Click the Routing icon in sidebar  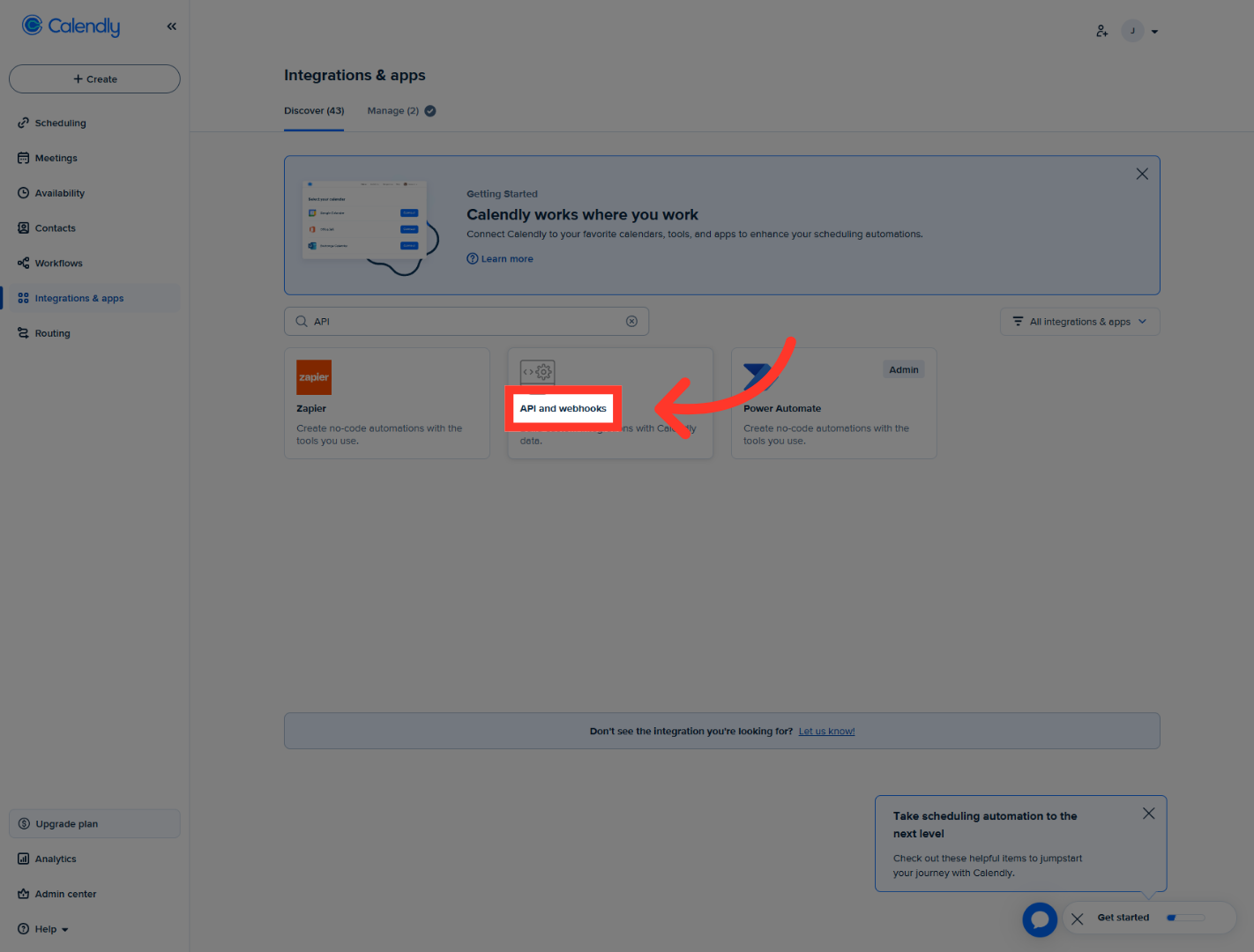point(23,333)
